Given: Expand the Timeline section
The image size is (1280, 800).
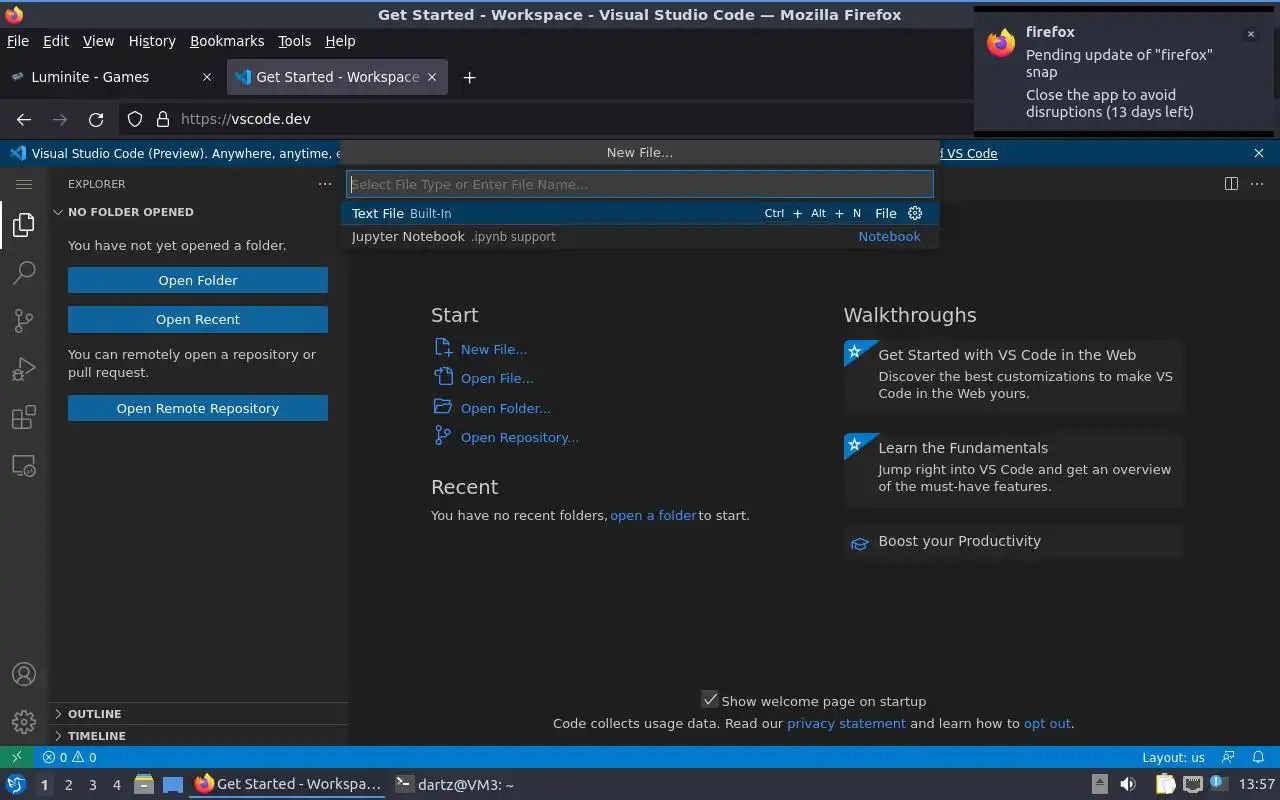Looking at the screenshot, I should click(x=199, y=736).
